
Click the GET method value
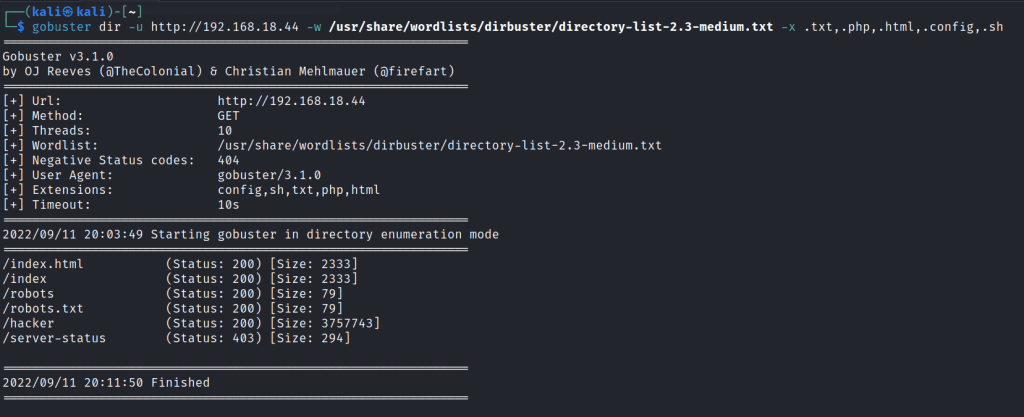[228, 116]
